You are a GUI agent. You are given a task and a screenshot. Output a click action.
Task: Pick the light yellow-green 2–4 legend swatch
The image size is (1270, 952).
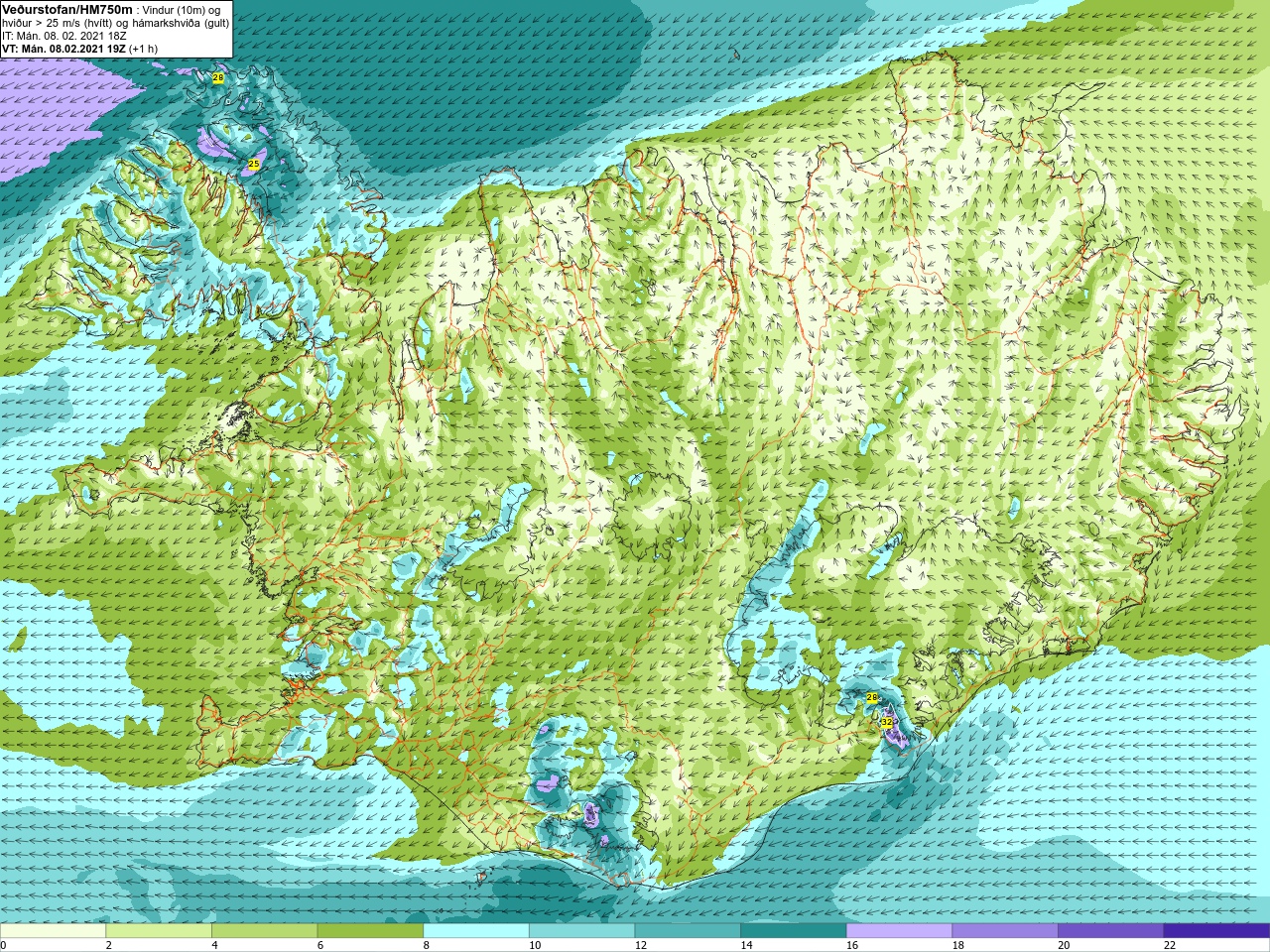159,931
